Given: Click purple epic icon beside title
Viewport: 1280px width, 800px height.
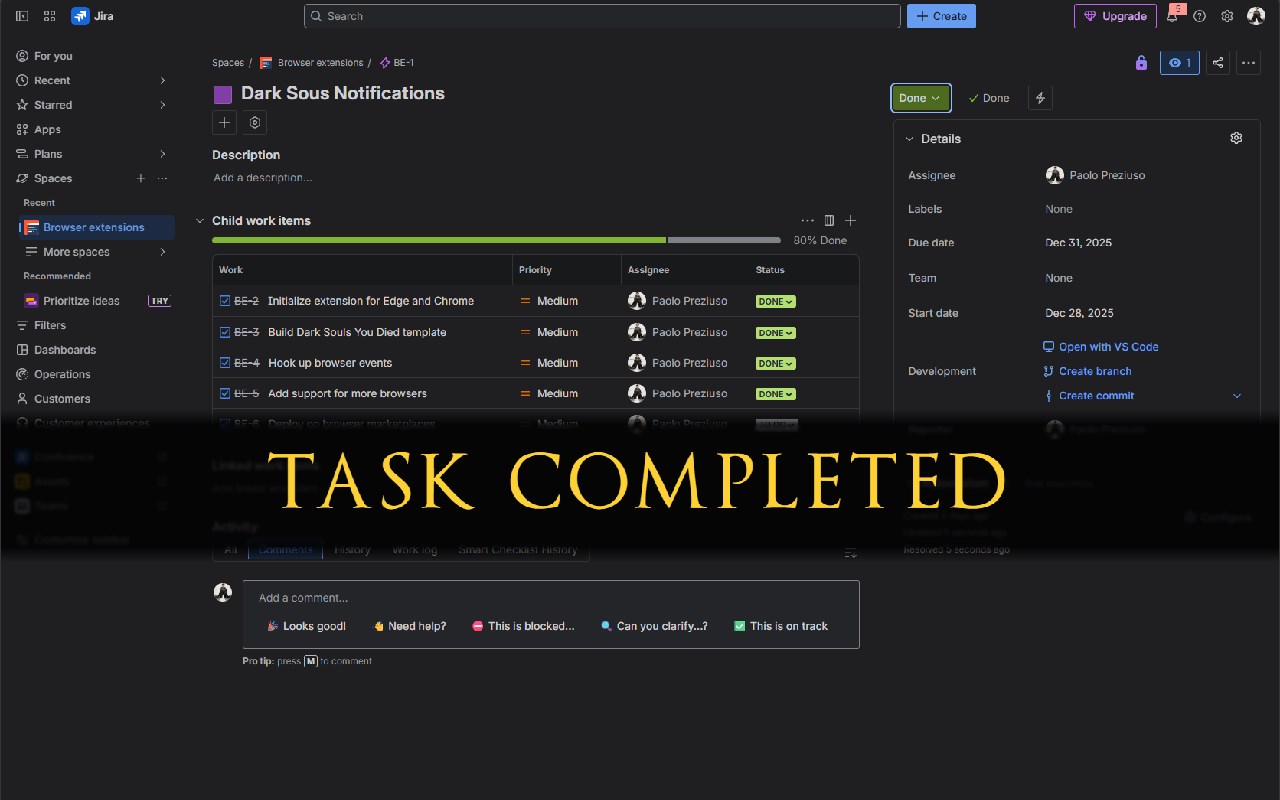Looking at the screenshot, I should point(223,94).
